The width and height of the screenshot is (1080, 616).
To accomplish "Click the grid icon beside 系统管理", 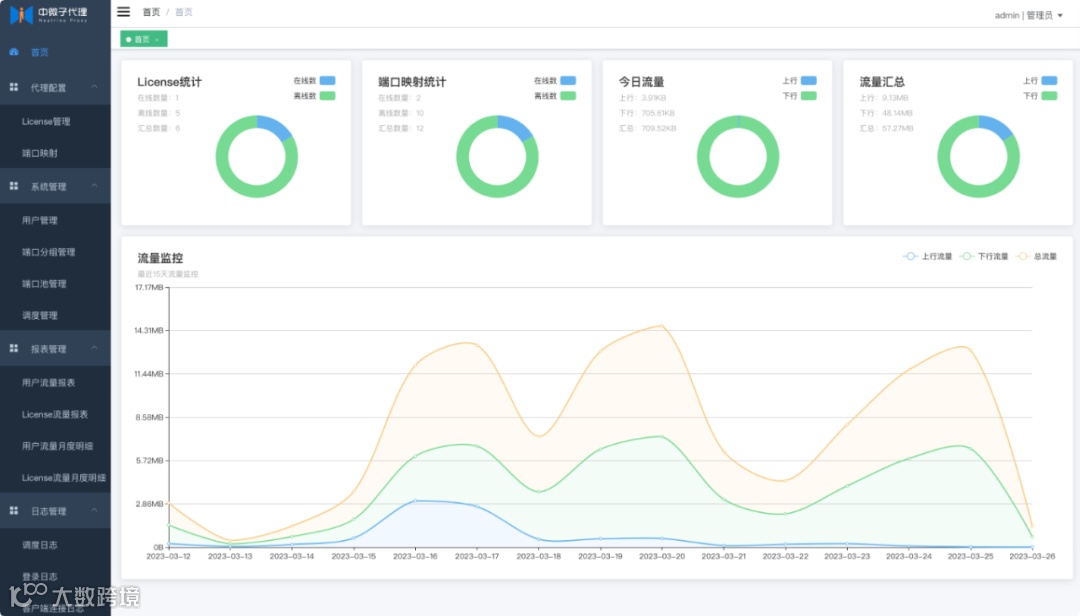I will pyautogui.click(x=14, y=186).
